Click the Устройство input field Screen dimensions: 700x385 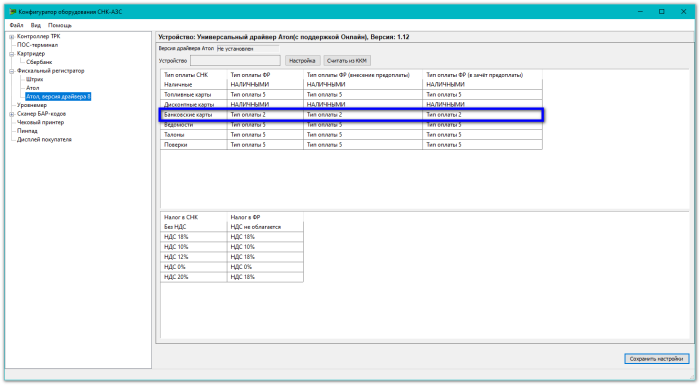[x=235, y=61]
